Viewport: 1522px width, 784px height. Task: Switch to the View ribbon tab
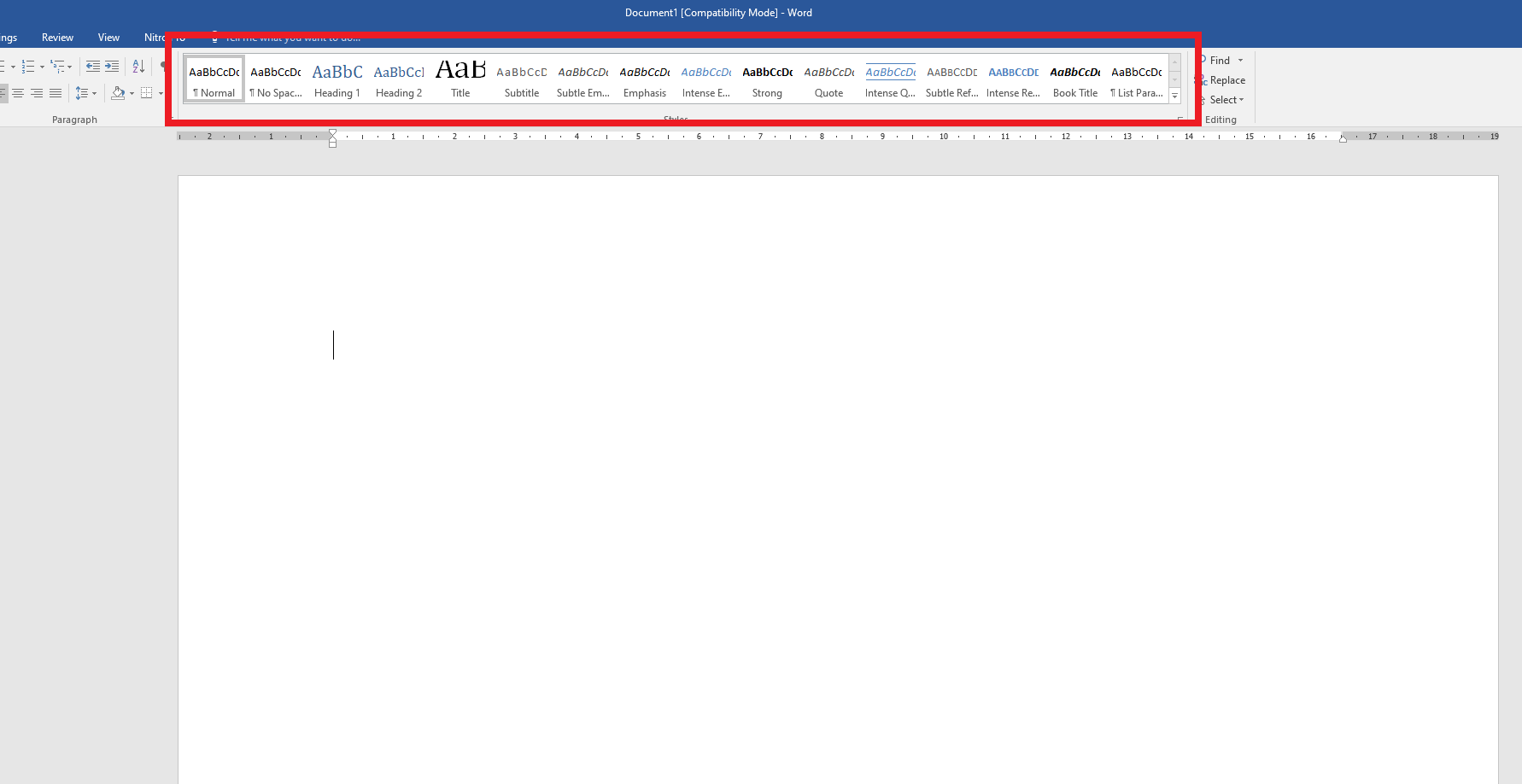tap(108, 38)
